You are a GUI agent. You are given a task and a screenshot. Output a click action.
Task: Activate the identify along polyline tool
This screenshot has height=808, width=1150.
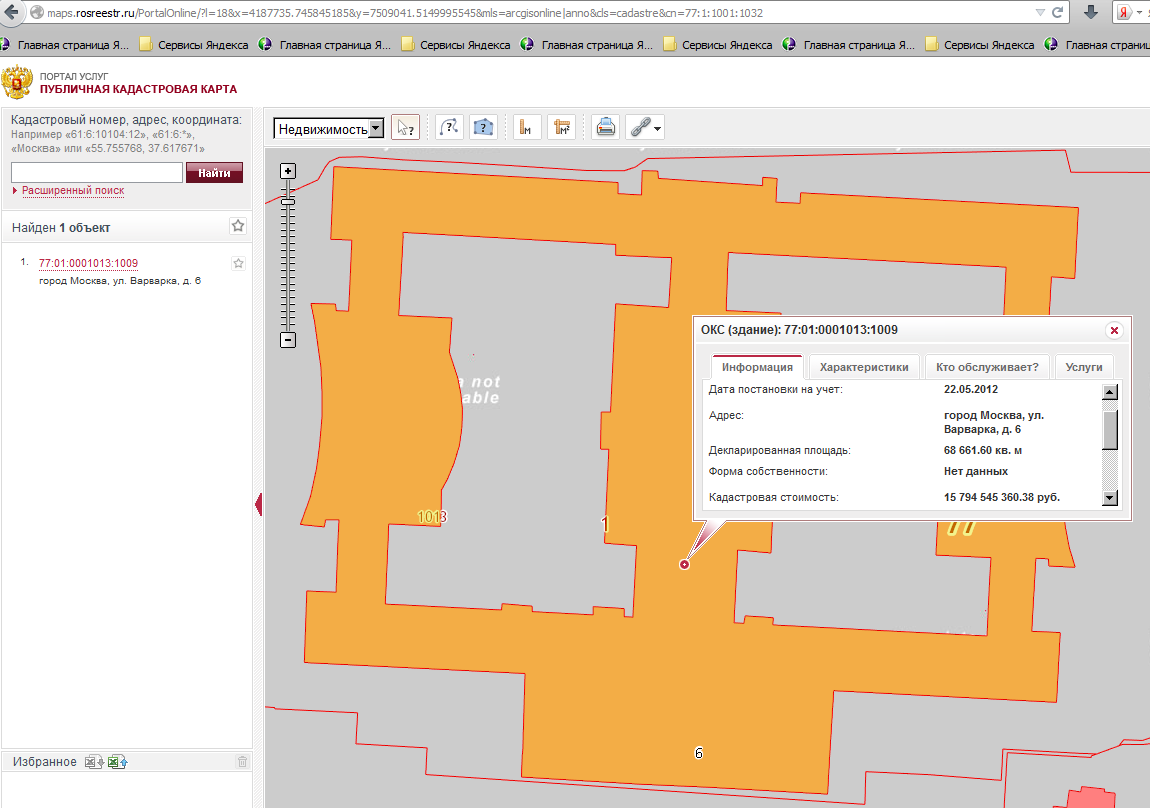449,128
